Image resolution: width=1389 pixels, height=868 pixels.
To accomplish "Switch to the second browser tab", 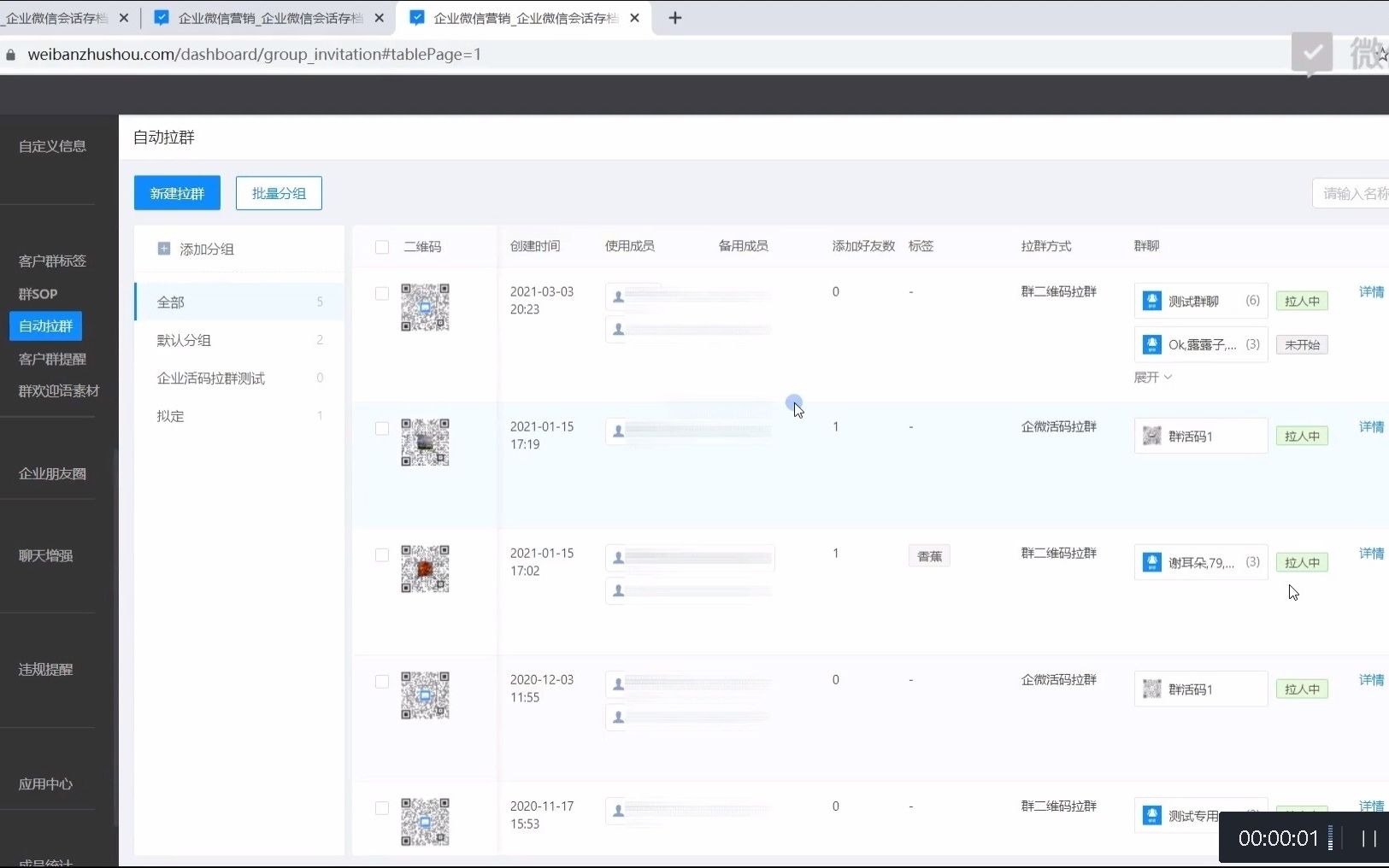I will [x=268, y=18].
